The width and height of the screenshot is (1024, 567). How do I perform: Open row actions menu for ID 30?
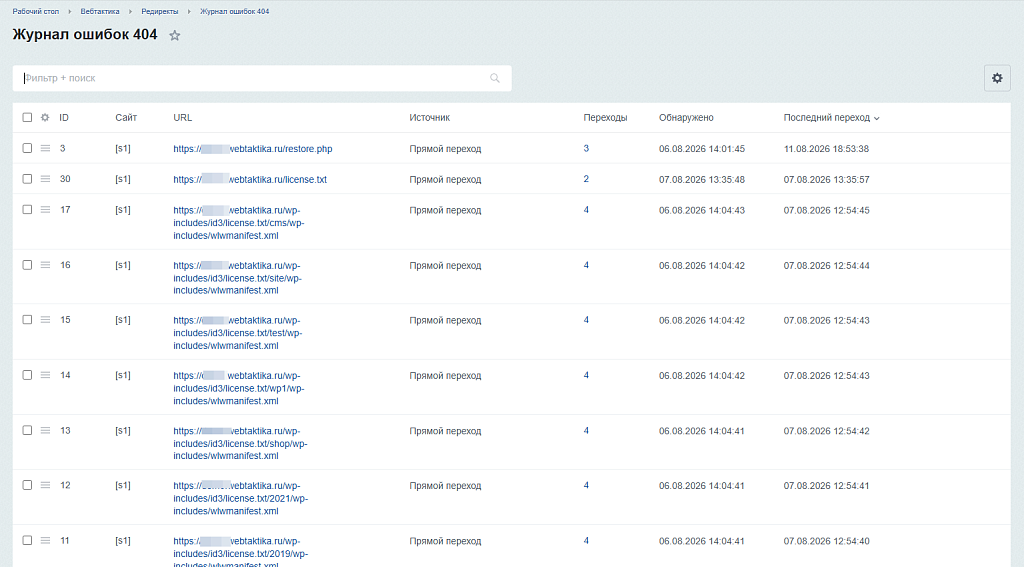click(x=45, y=179)
